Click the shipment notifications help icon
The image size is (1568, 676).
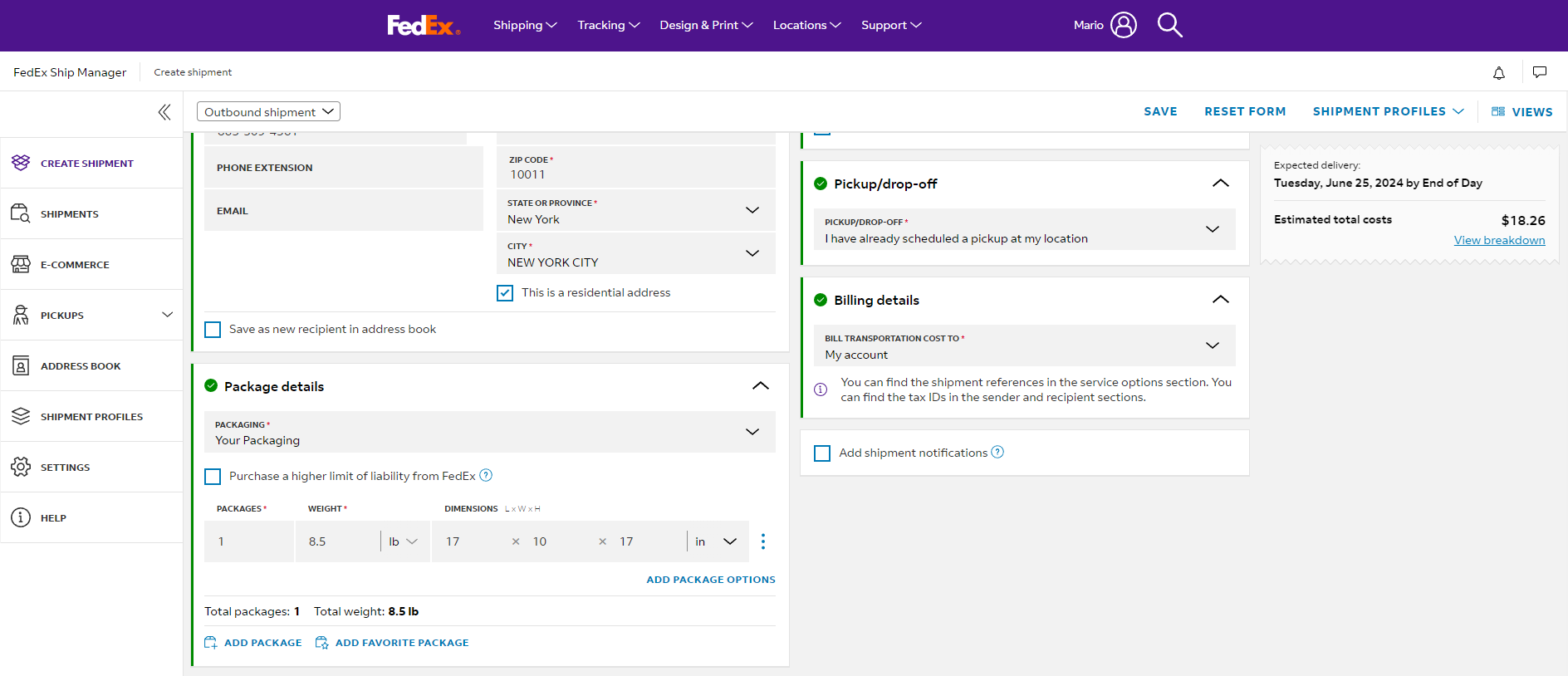997,452
